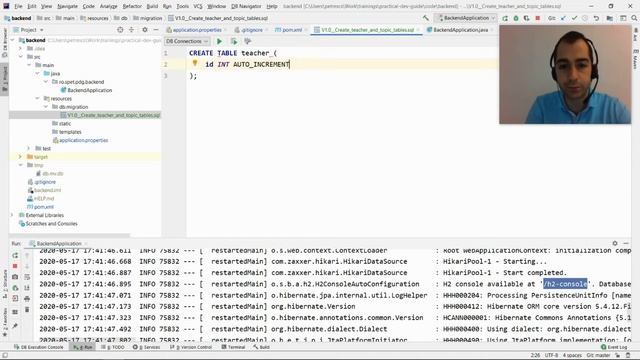Open the DB Navigator menu
640x360 pixels.
[x=246, y=6]
